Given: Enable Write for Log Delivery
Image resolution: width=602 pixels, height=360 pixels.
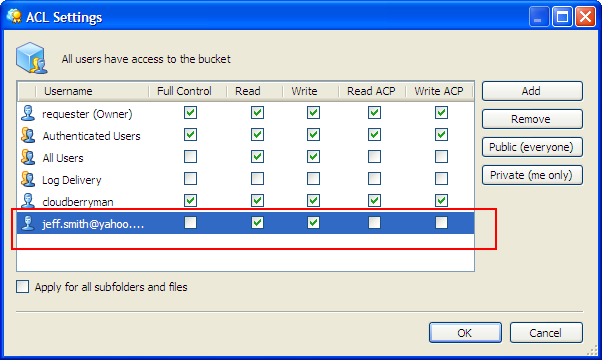Looking at the screenshot, I should [313, 178].
